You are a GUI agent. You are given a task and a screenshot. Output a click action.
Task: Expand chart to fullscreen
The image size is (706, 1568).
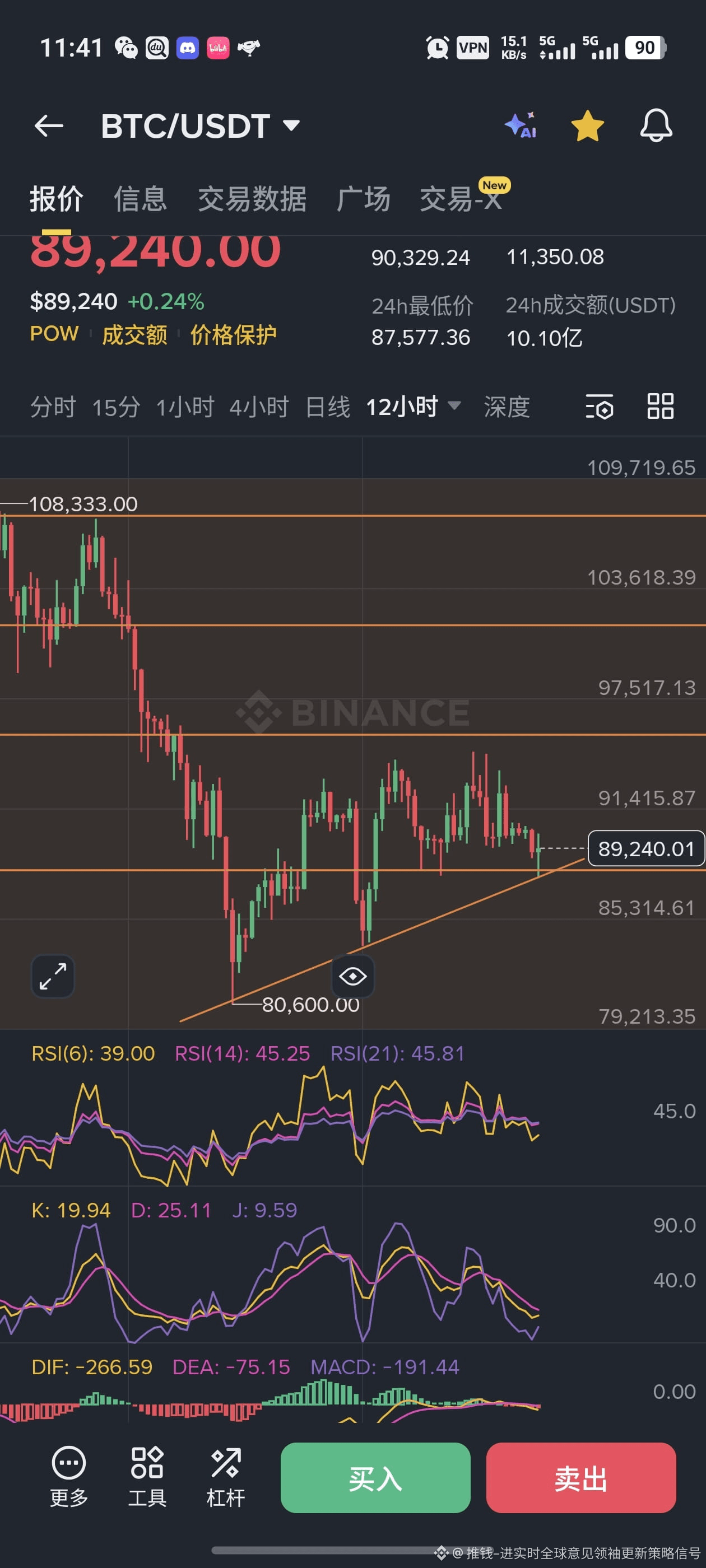(53, 976)
